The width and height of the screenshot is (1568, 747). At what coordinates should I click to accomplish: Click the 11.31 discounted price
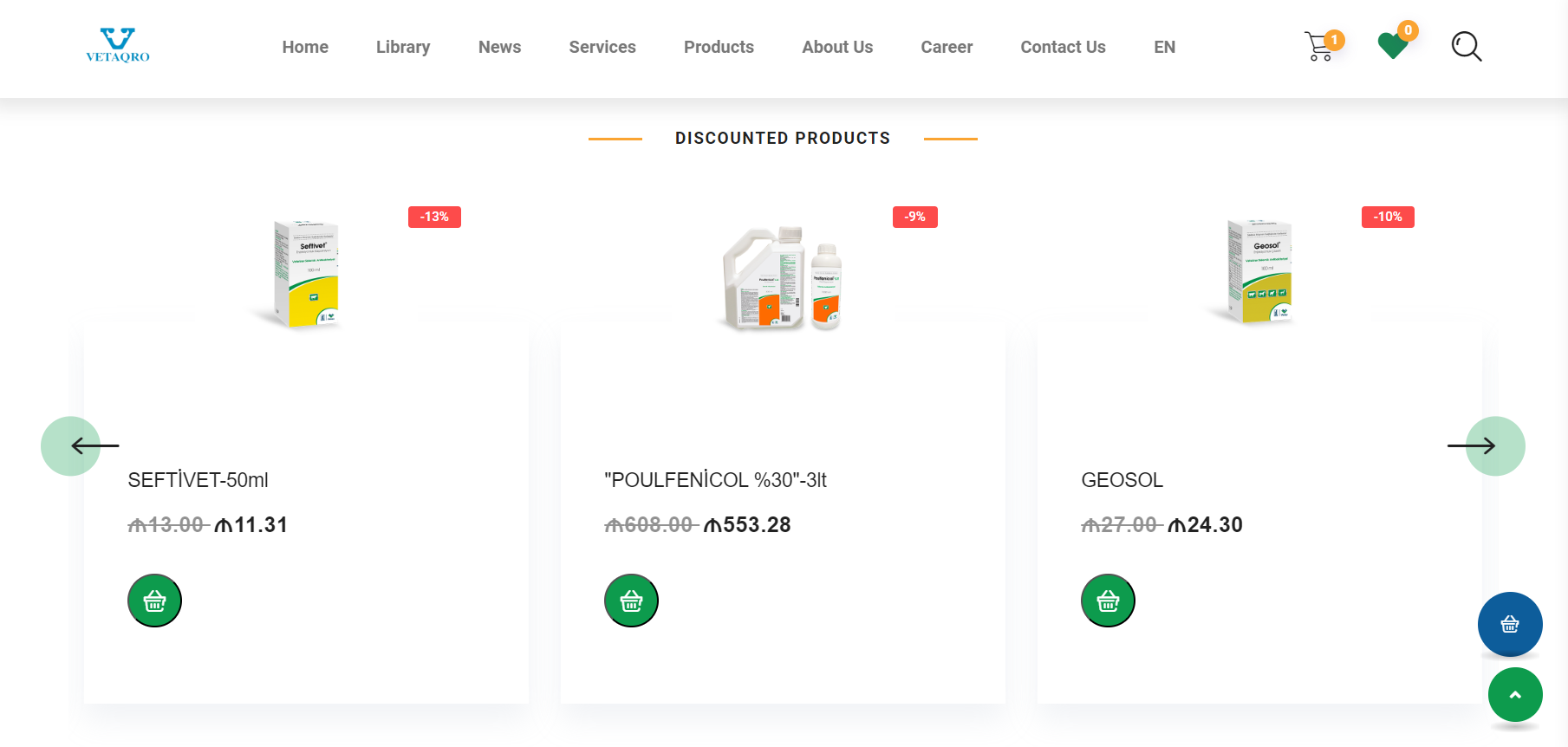pyautogui.click(x=251, y=525)
